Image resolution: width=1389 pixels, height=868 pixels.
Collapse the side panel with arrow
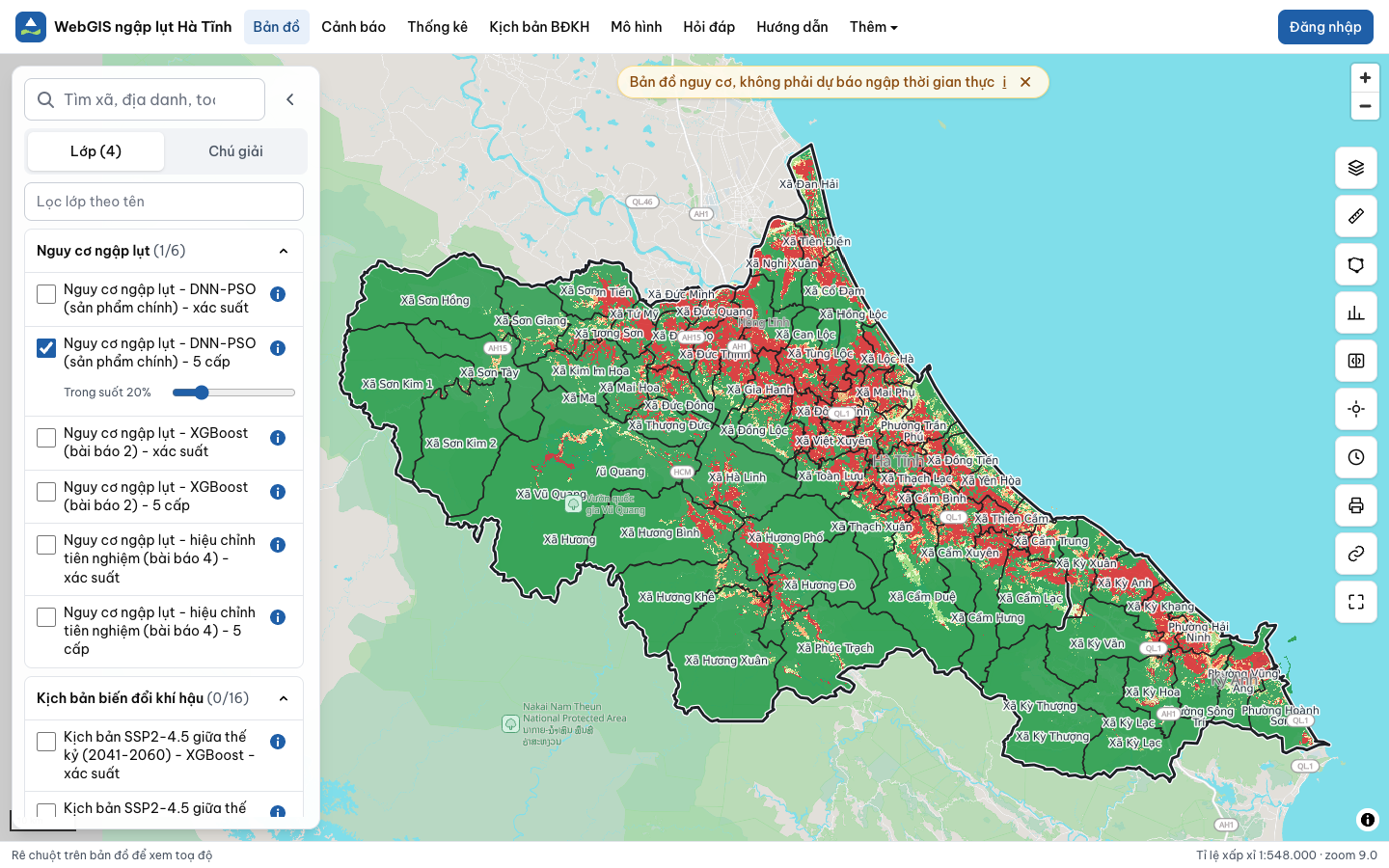tap(290, 99)
